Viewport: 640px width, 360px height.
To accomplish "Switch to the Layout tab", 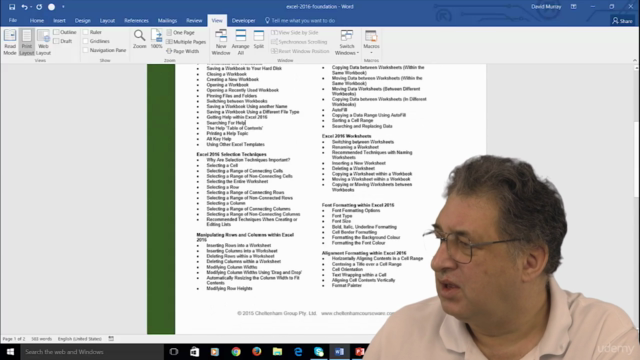I will 107,20.
